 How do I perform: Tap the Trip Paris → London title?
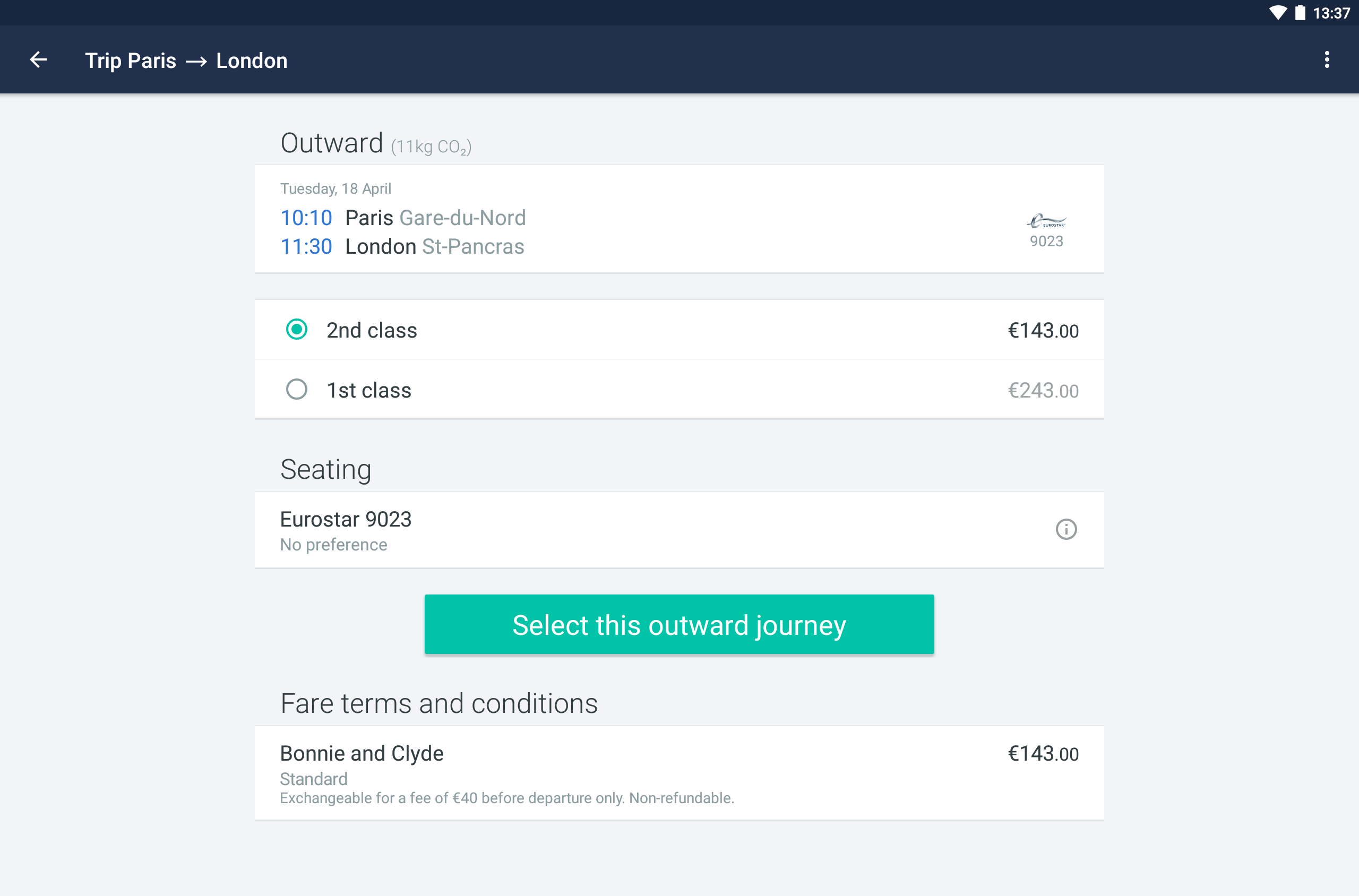(186, 61)
